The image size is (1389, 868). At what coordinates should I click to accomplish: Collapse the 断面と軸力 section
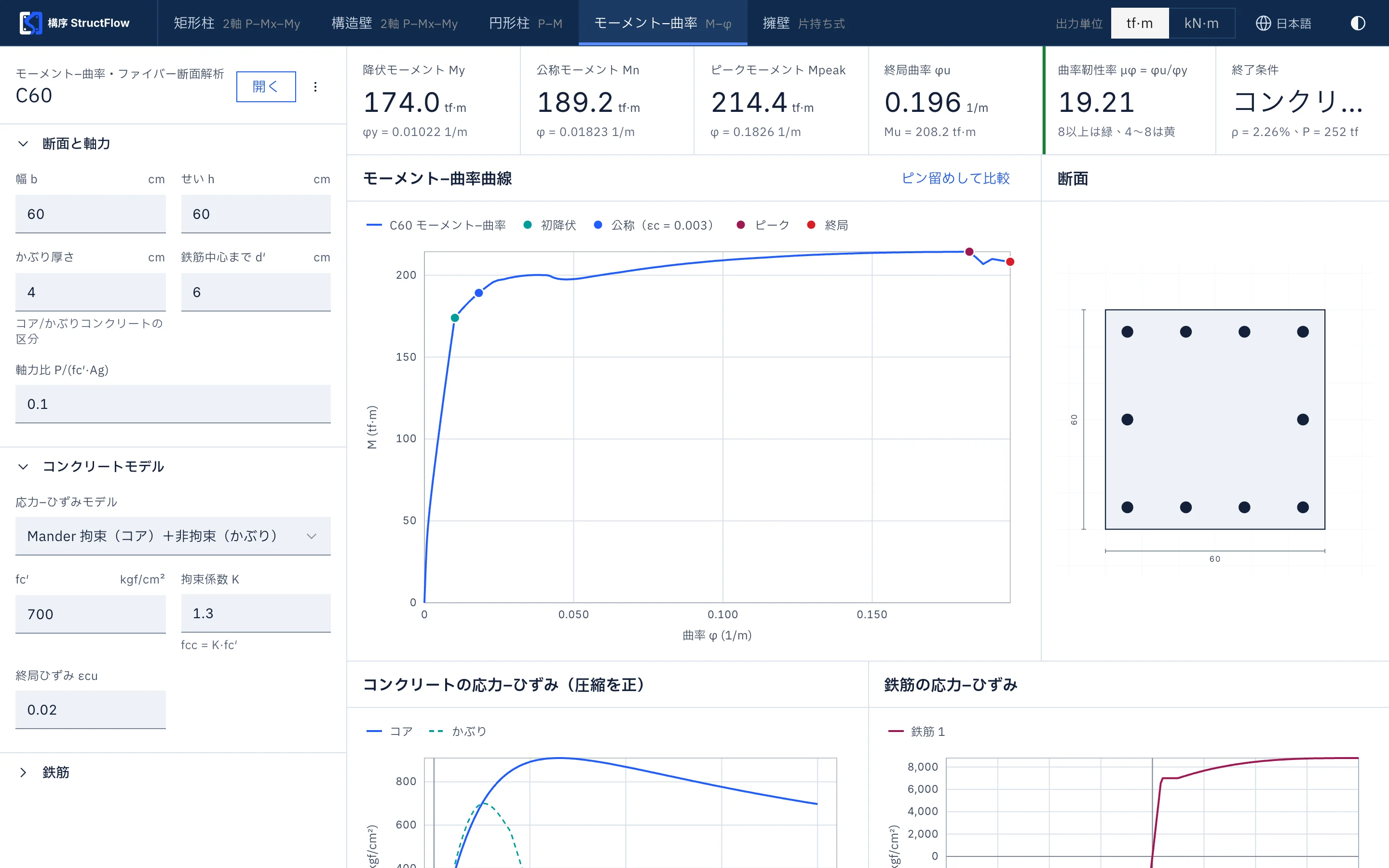point(23,144)
